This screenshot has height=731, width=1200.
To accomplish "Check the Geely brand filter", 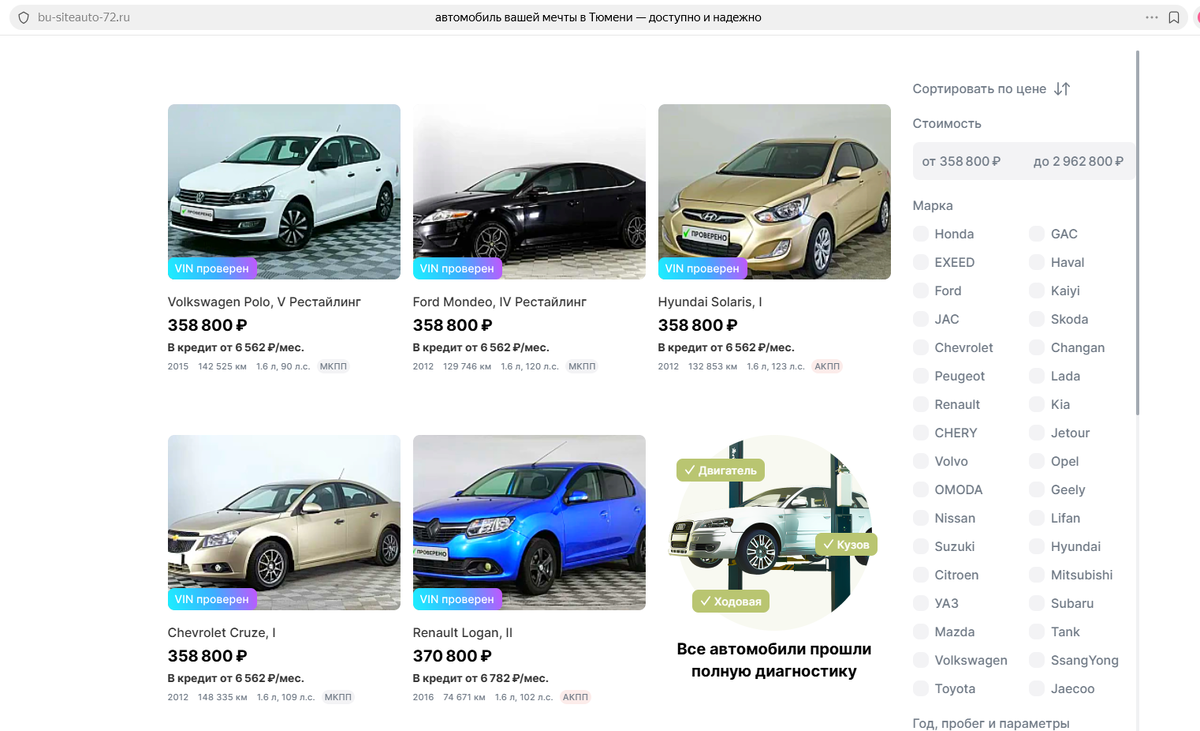I will [x=1036, y=490].
